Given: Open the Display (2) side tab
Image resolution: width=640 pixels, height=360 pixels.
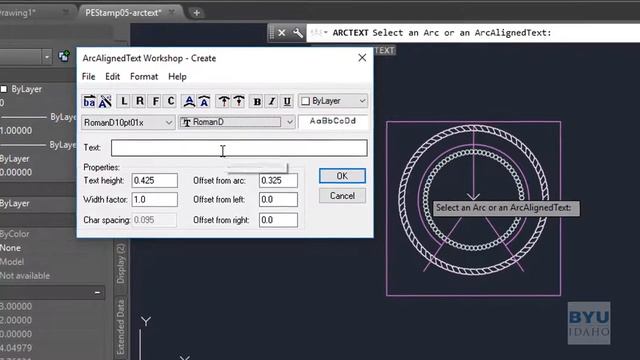Looking at the screenshot, I should pos(121,263).
